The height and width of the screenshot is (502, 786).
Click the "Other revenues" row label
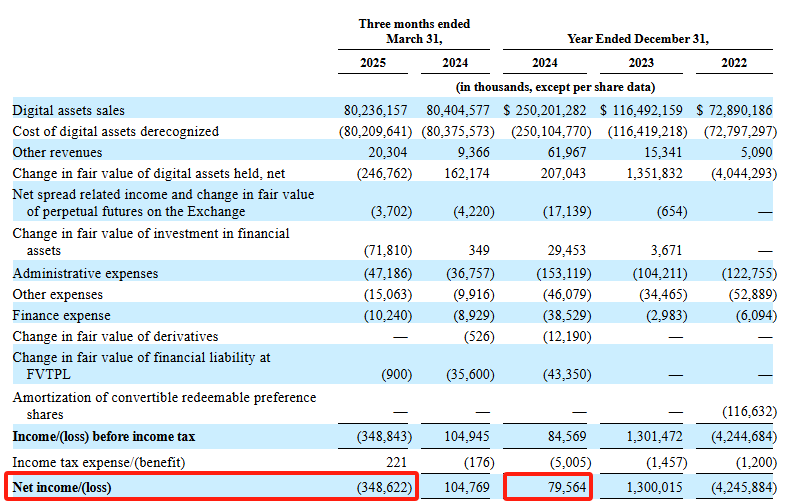click(56, 152)
